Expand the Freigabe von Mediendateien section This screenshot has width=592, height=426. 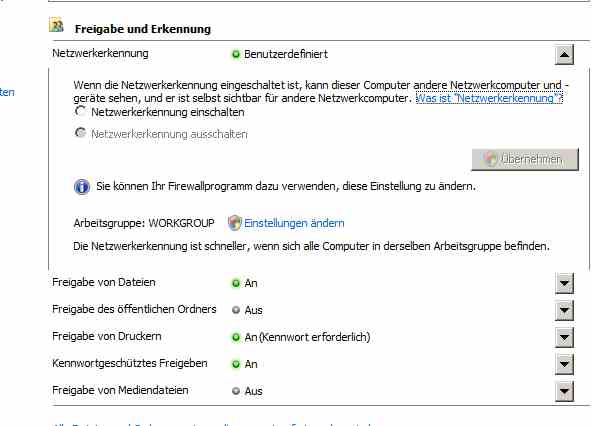564,391
